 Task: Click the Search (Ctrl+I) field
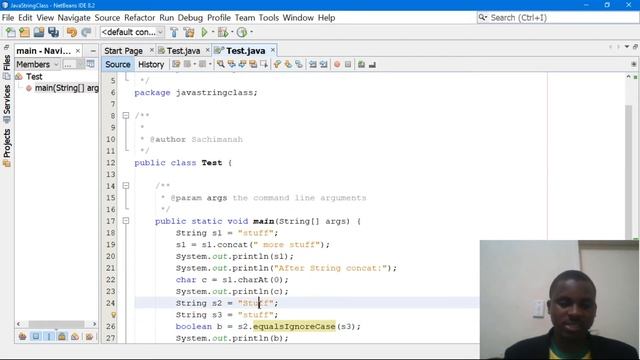click(x=558, y=18)
